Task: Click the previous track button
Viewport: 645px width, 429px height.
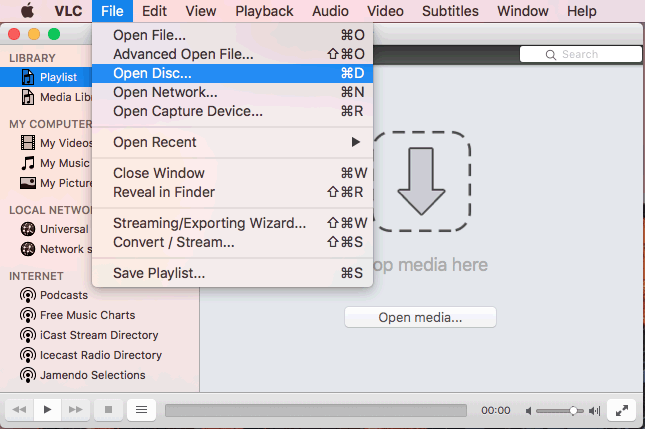Action: coord(19,410)
